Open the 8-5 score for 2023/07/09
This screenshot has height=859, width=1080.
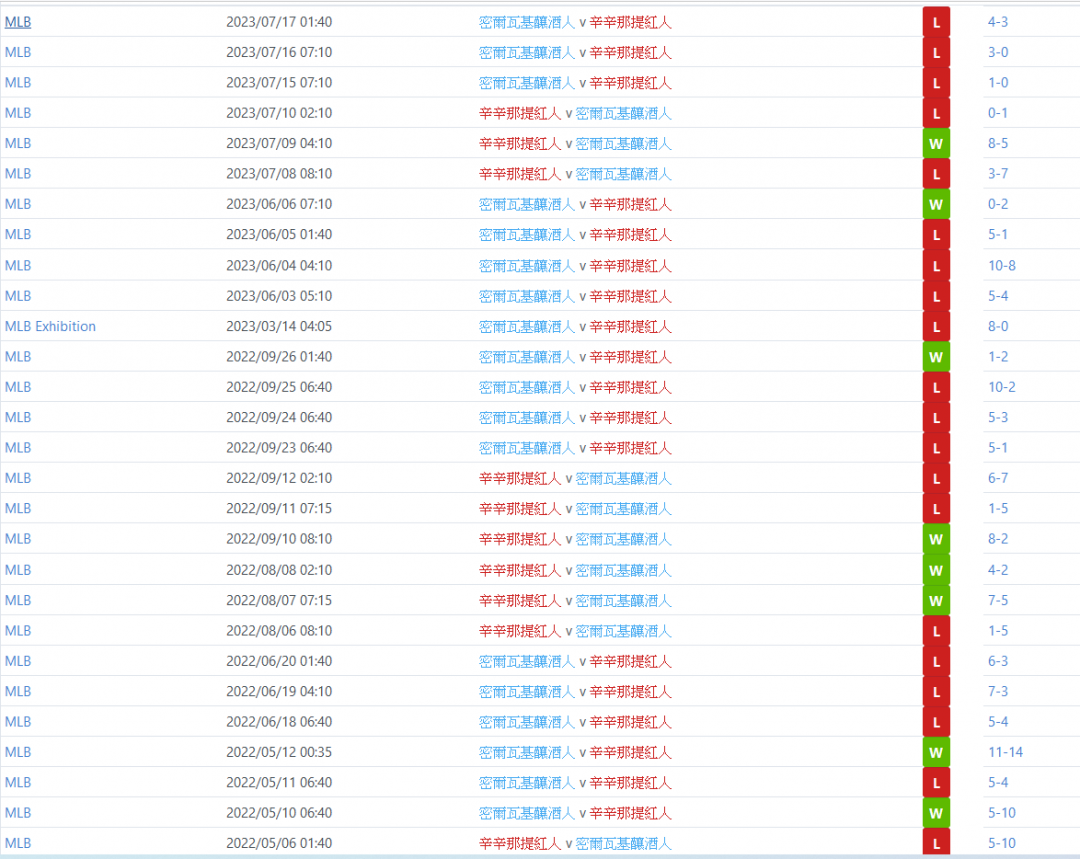[x=998, y=143]
